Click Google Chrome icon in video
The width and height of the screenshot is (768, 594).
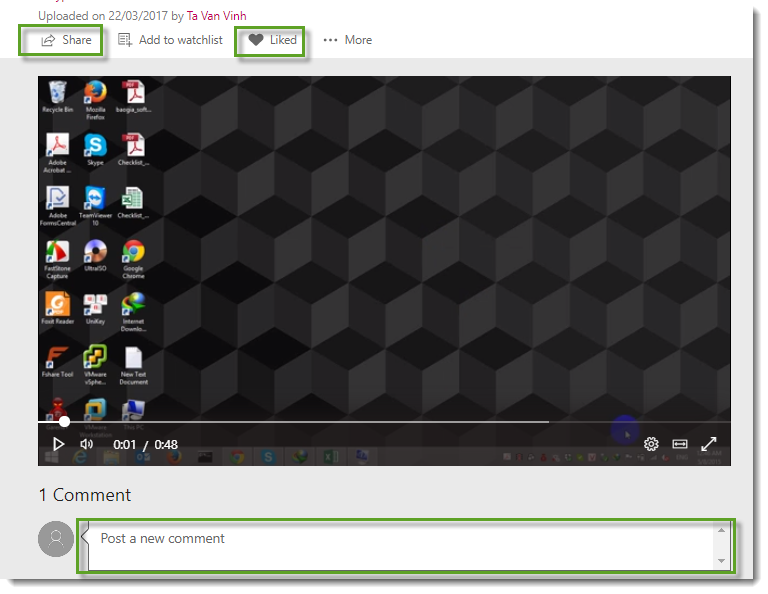[133, 253]
